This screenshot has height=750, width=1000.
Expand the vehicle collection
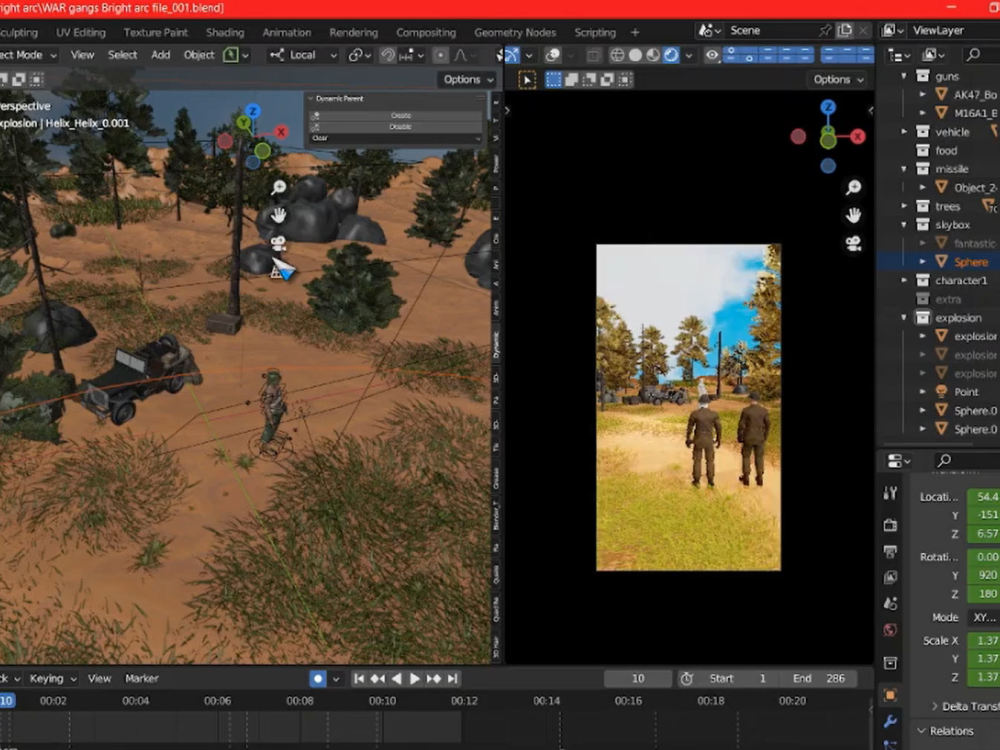click(904, 131)
